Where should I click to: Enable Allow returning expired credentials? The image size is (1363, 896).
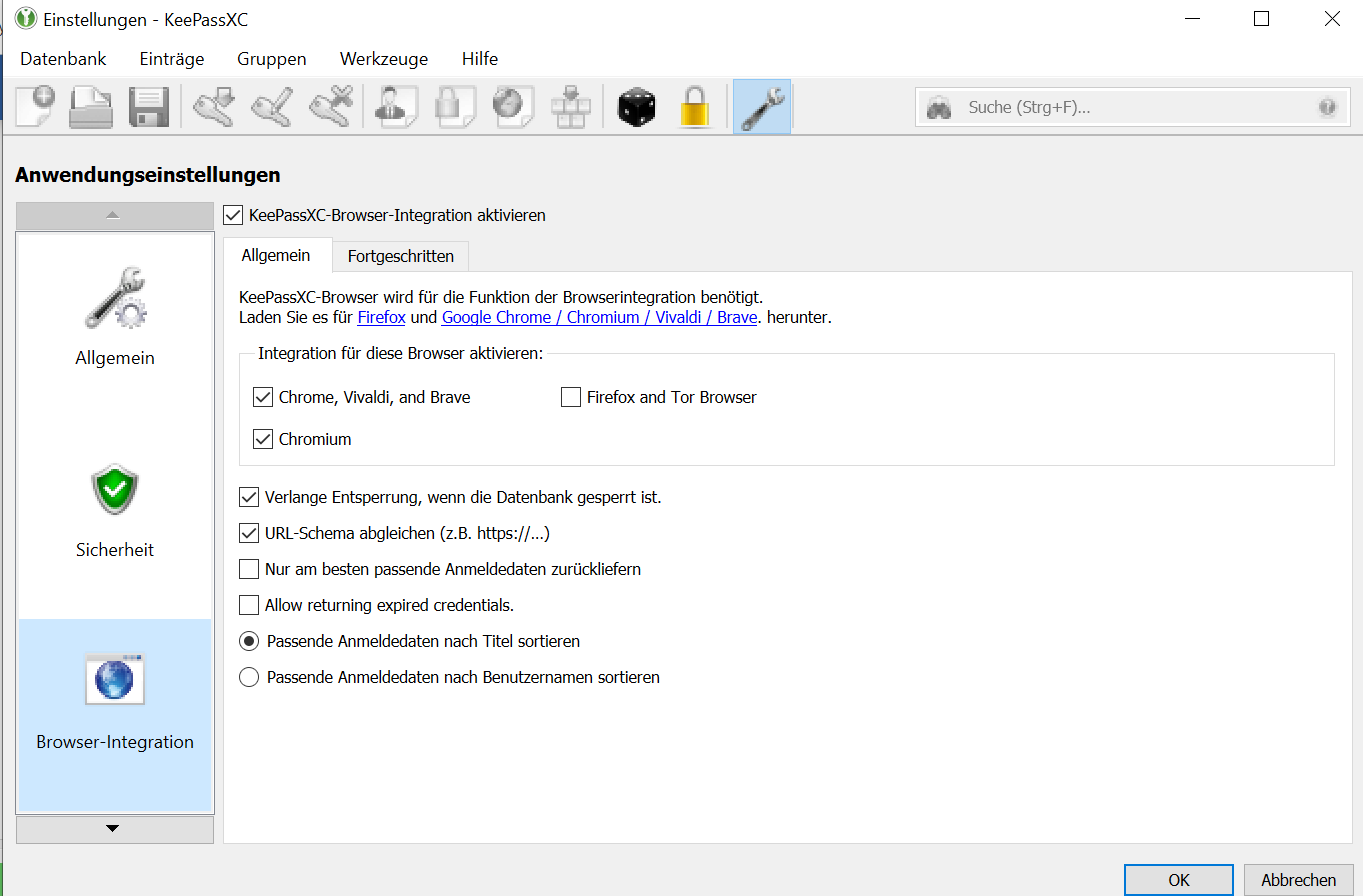click(249, 605)
